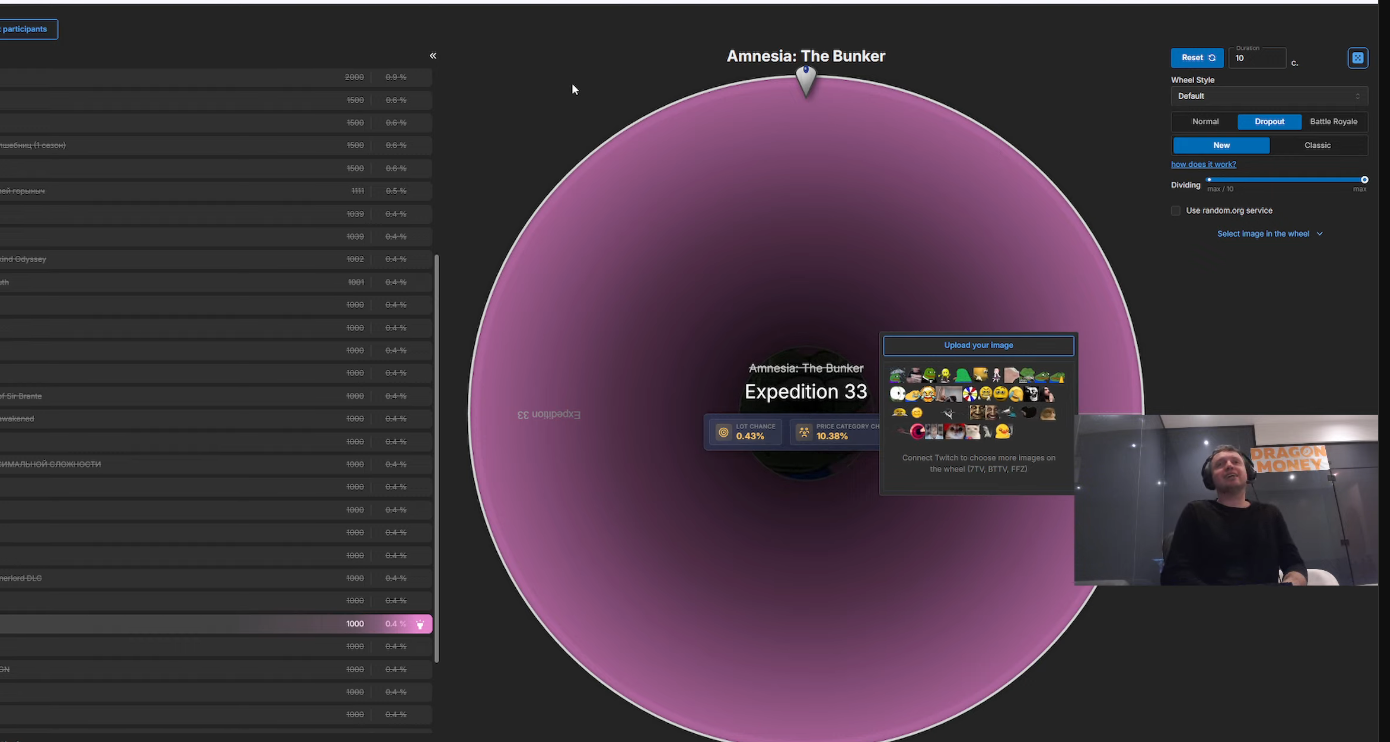Image resolution: width=1390 pixels, height=742 pixels.
Task: Click the list row ending in СЛОЖНОСТИ
Action: coord(216,464)
